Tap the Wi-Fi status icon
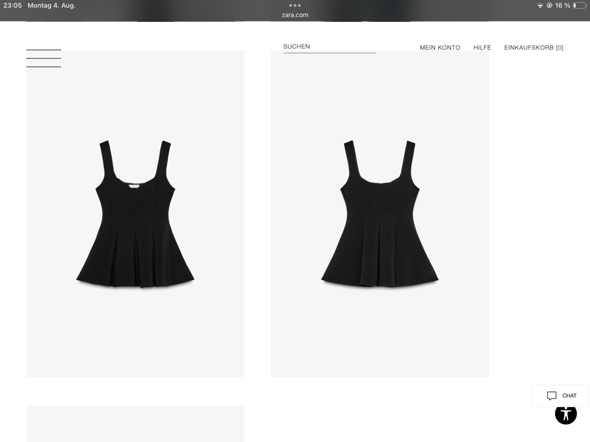 click(540, 6)
